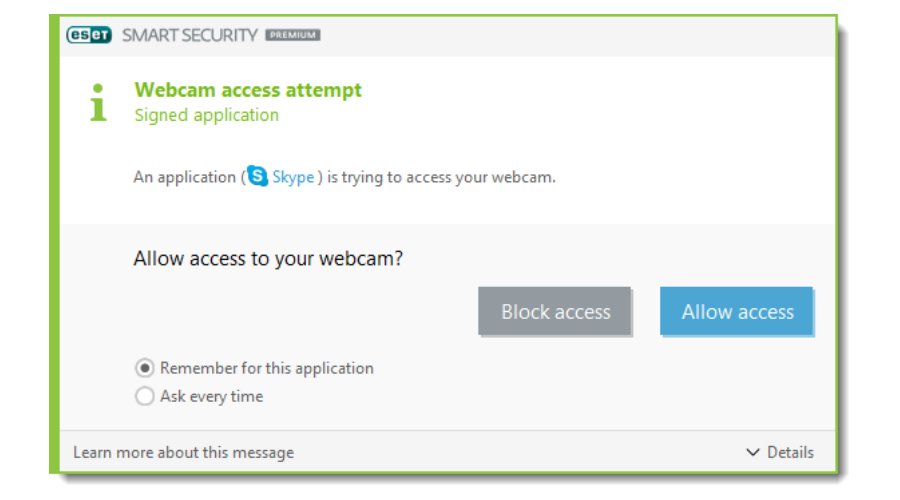Viewport: 900px width, 500px height.
Task: Select the Remember for this application radio button
Action: (x=145, y=369)
